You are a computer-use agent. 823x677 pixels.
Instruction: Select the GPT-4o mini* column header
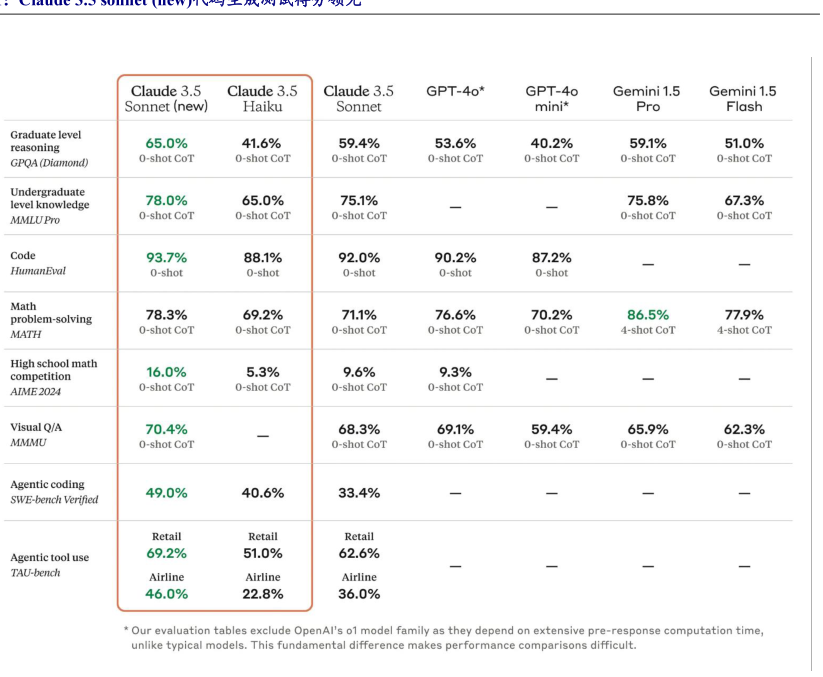point(551,98)
